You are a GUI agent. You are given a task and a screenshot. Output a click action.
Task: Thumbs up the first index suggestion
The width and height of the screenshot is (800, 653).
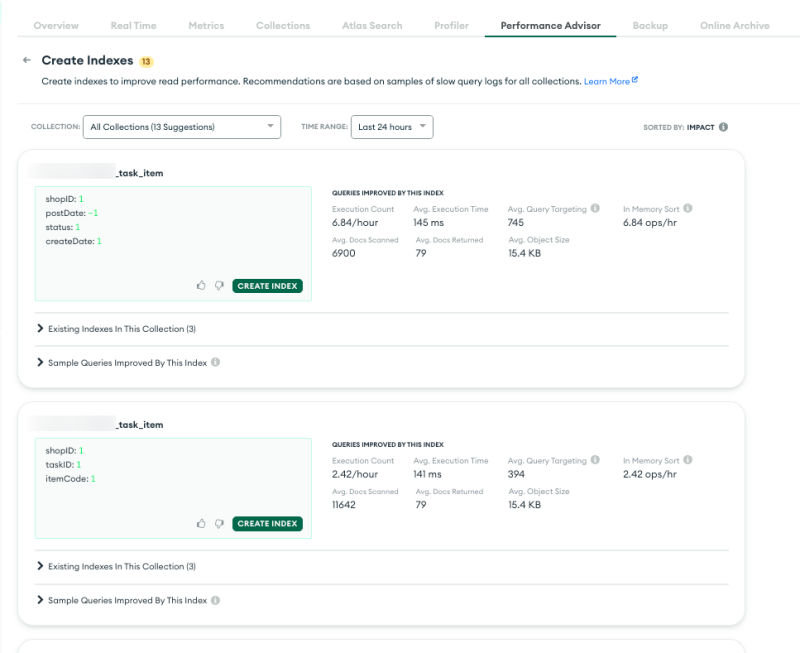point(201,286)
